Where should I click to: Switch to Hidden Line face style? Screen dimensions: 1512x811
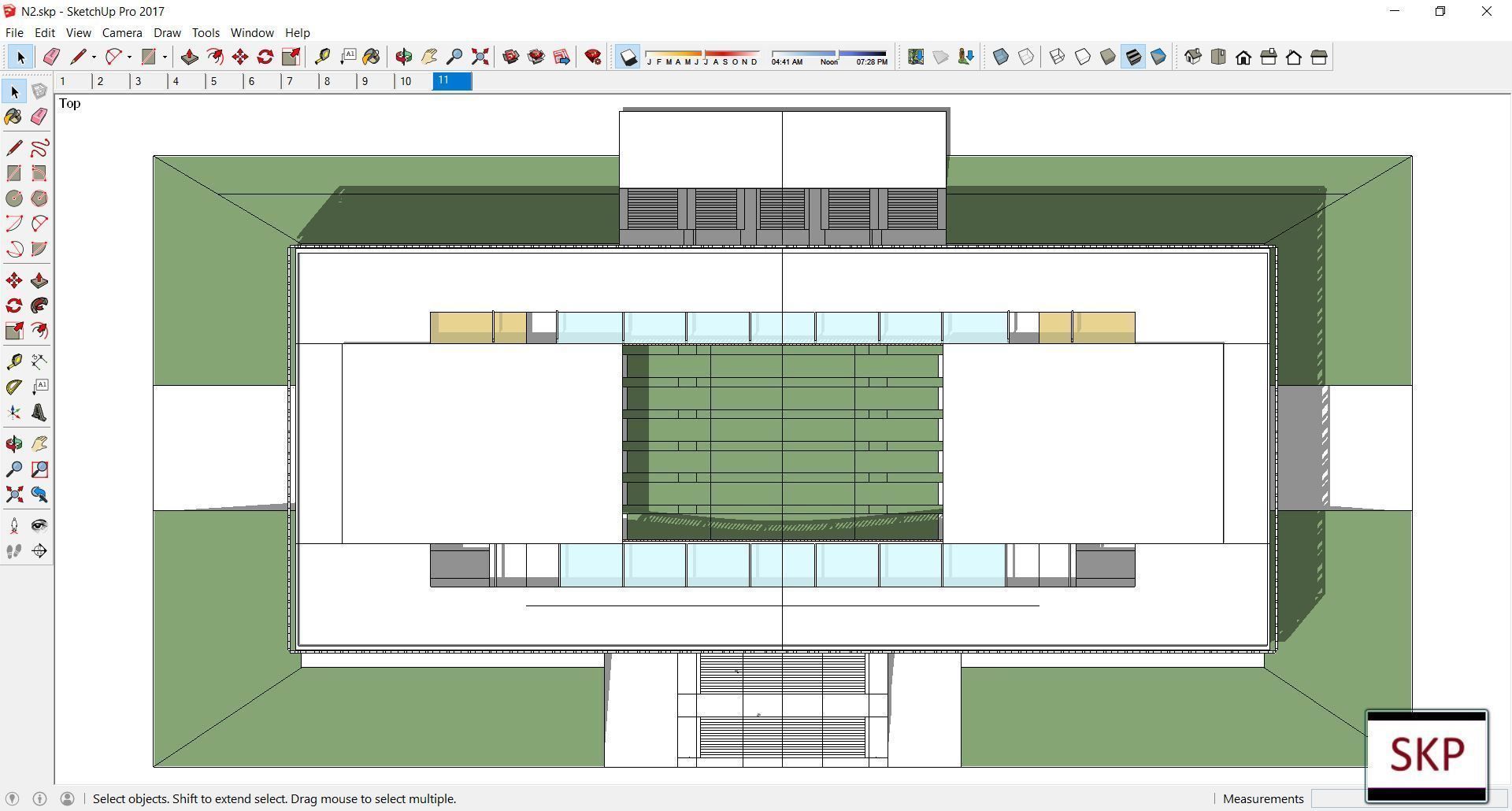click(1083, 57)
